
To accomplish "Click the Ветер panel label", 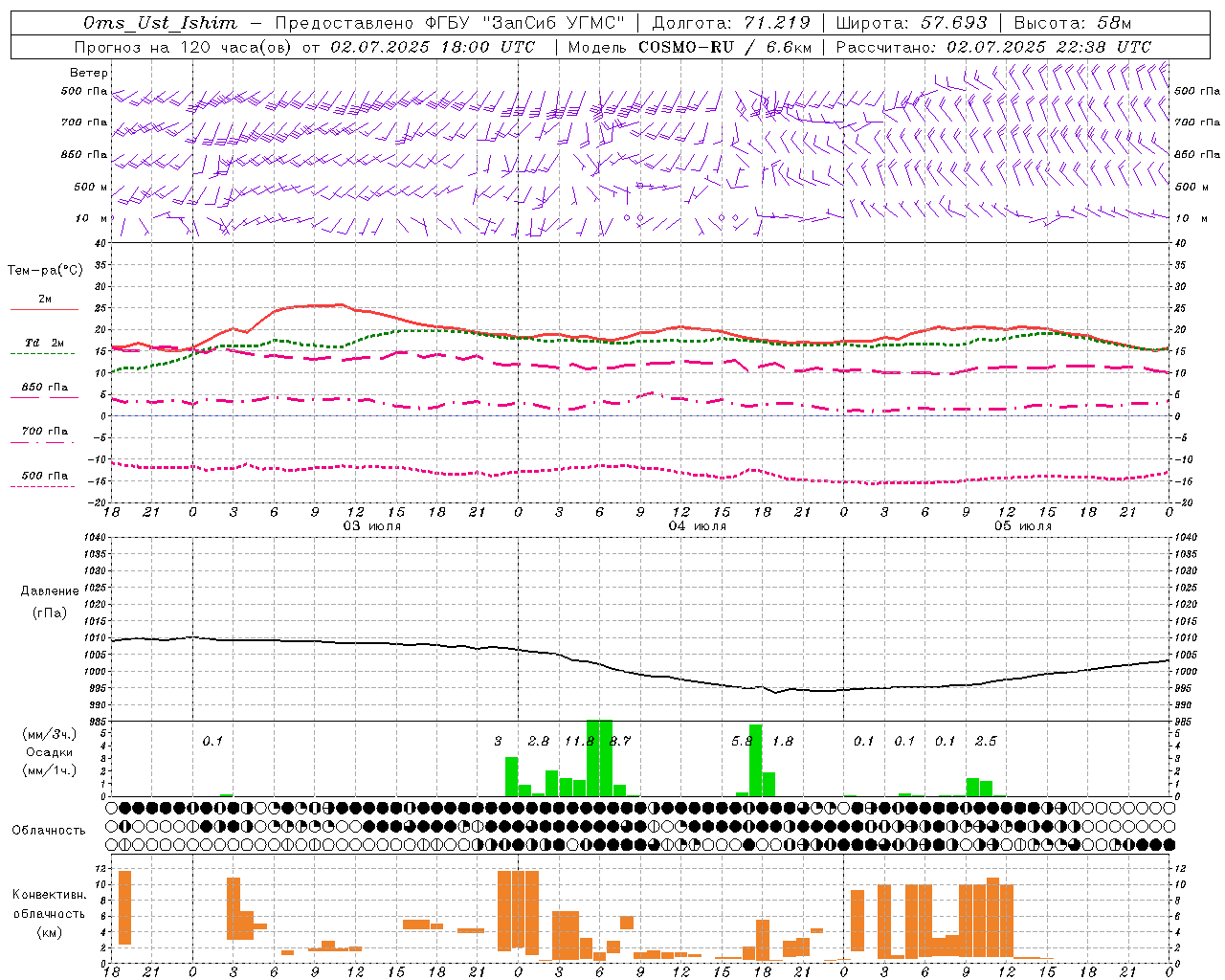I will point(89,73).
